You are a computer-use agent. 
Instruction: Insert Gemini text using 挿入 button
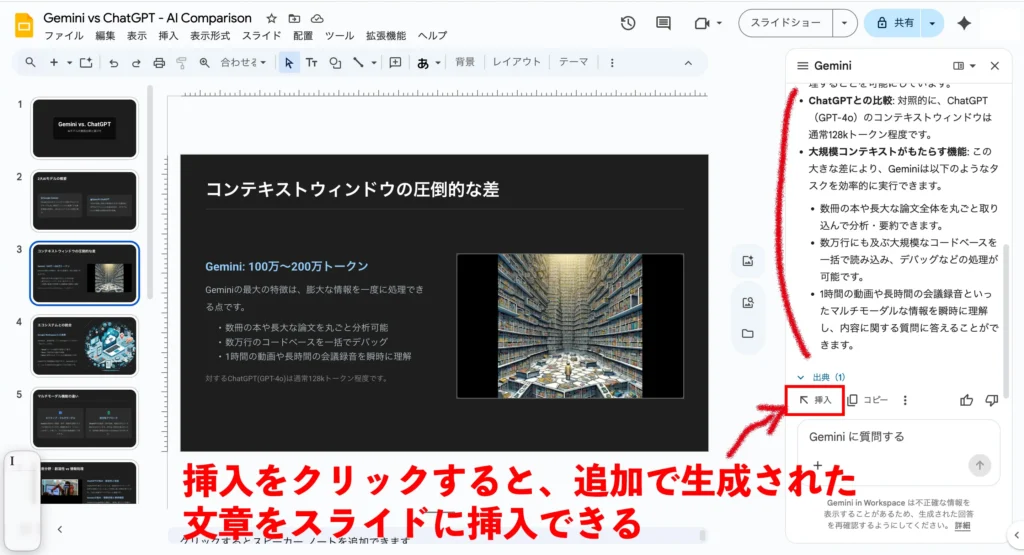pyautogui.click(x=815, y=400)
